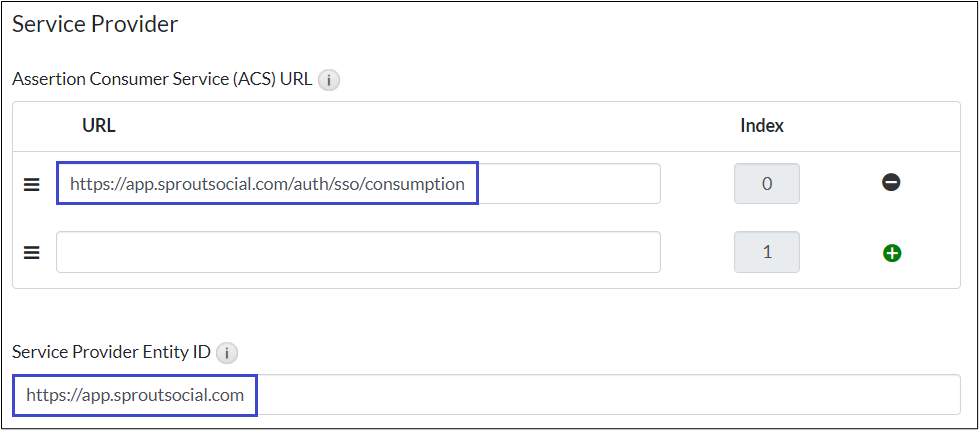Remove the ACS URL row with minus icon

[x=891, y=183]
